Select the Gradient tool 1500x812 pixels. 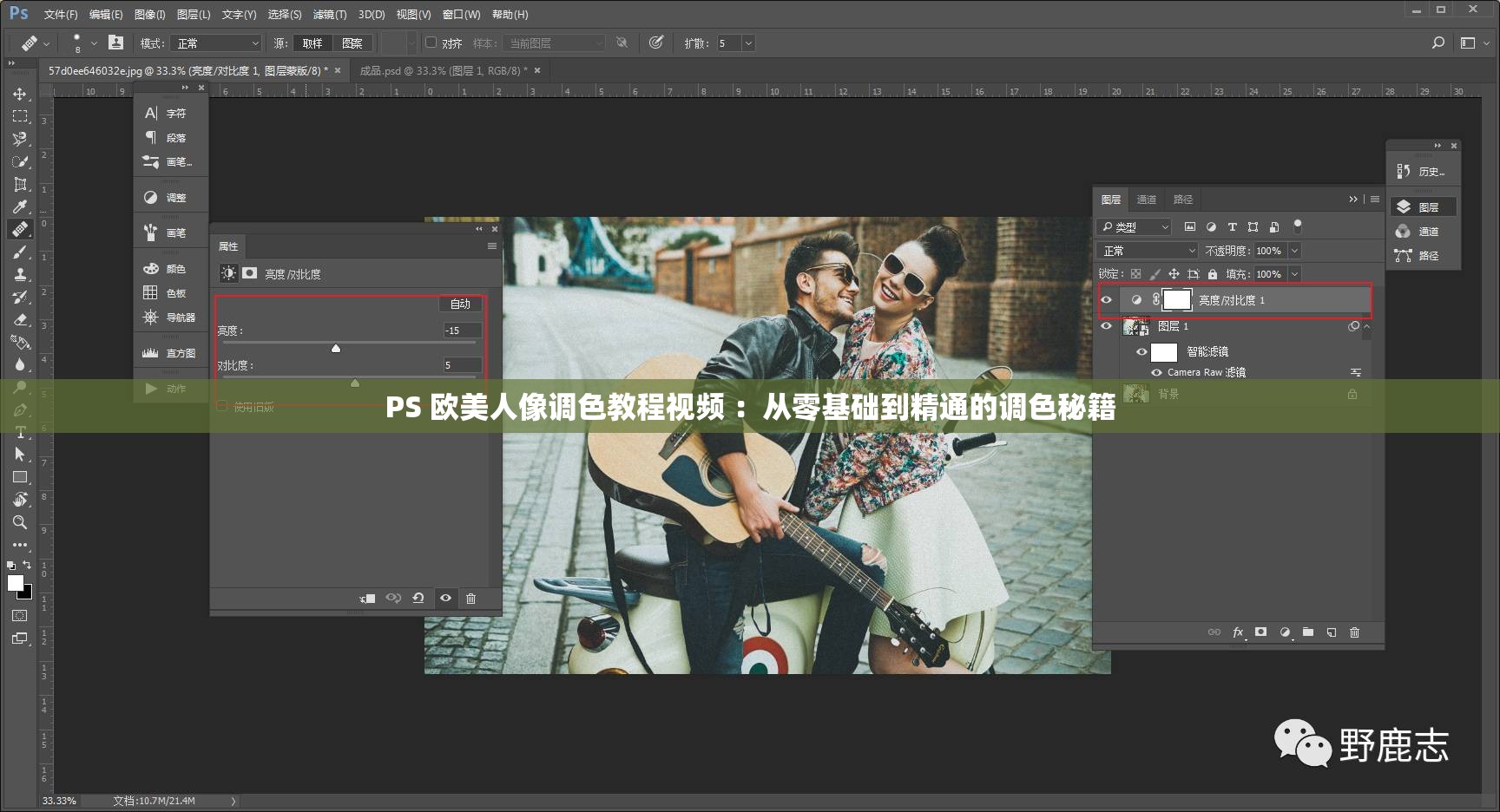[x=20, y=342]
